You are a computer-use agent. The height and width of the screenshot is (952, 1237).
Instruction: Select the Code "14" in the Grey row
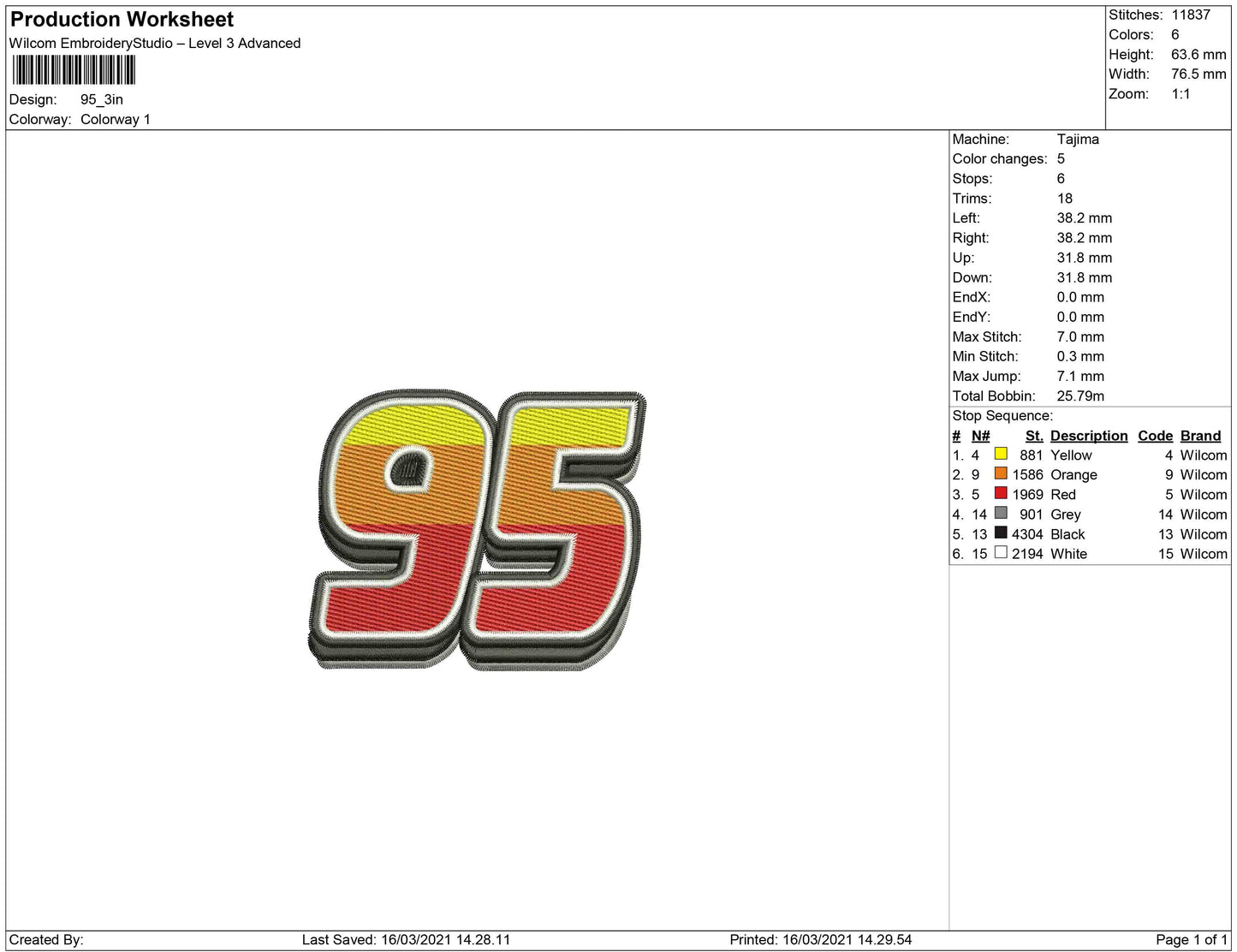[1165, 515]
